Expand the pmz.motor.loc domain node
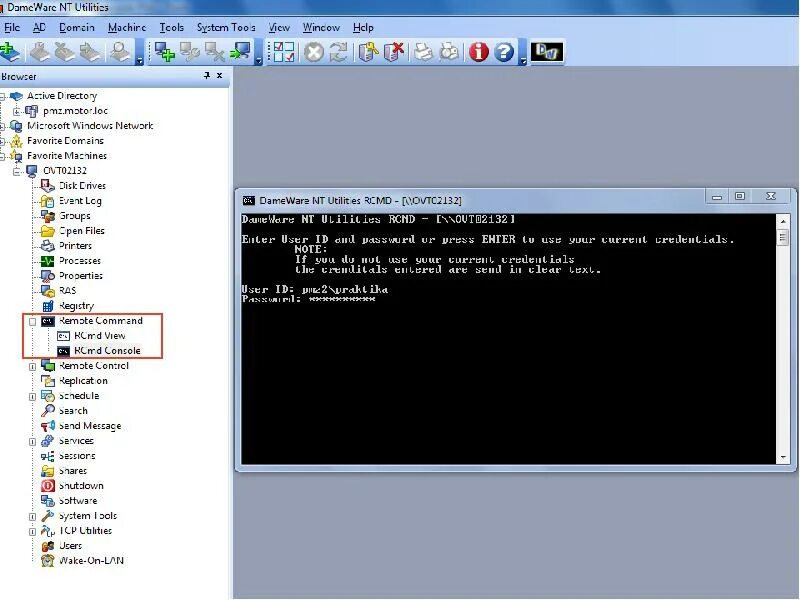The image size is (800, 600). pos(16,111)
